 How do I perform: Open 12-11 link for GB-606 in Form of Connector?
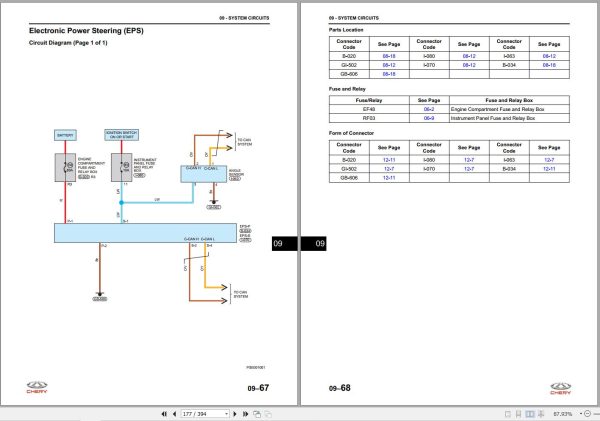[x=389, y=178]
